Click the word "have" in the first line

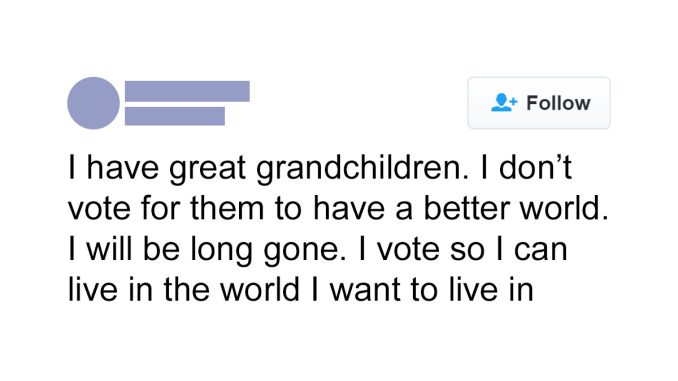click(x=123, y=168)
